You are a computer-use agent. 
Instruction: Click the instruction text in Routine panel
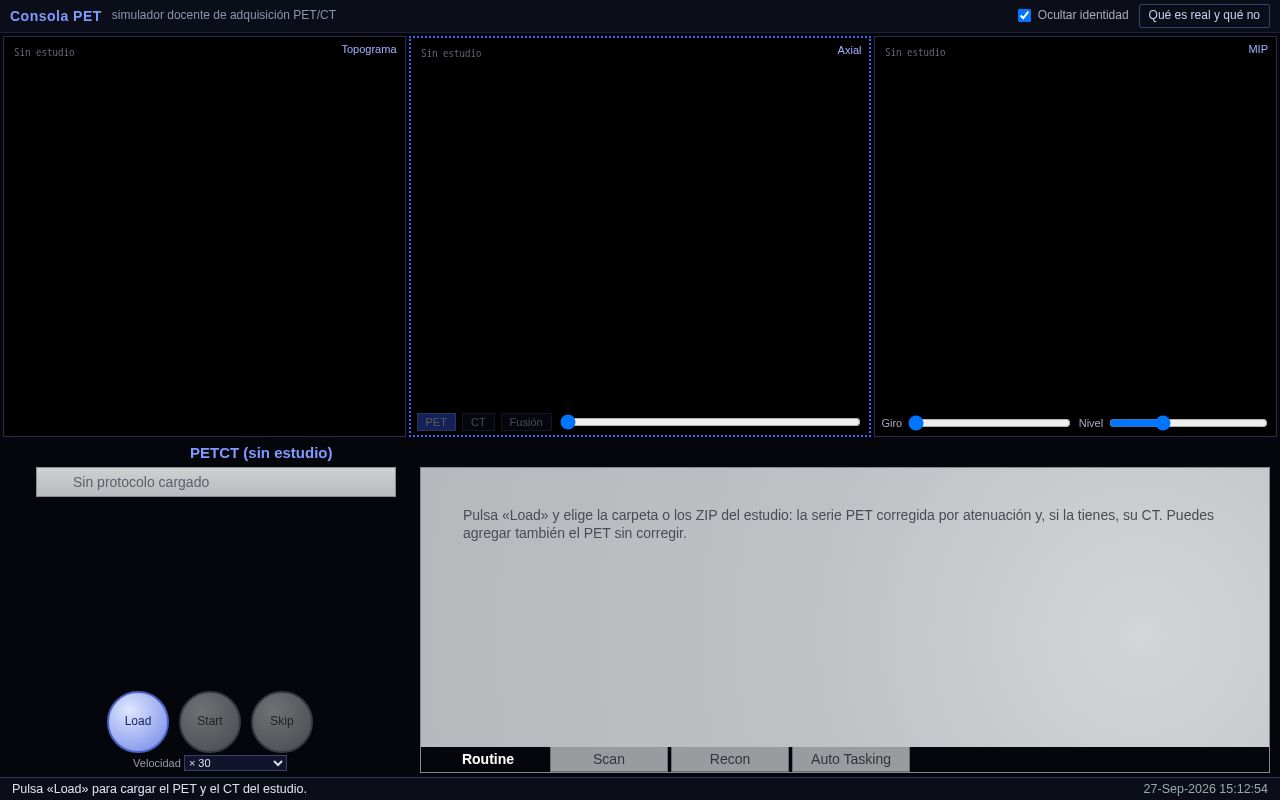pos(838,524)
